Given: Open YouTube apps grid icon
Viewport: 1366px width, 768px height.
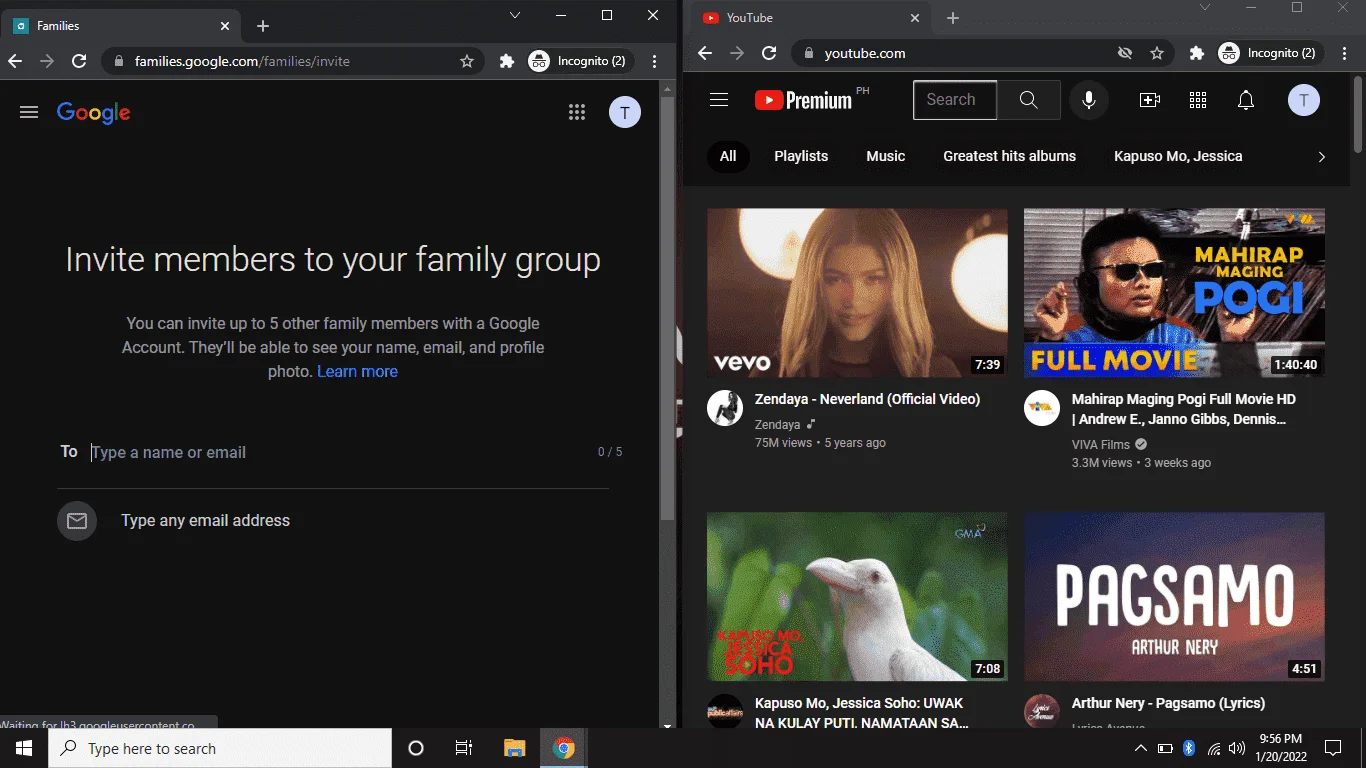Looking at the screenshot, I should coord(1198,100).
